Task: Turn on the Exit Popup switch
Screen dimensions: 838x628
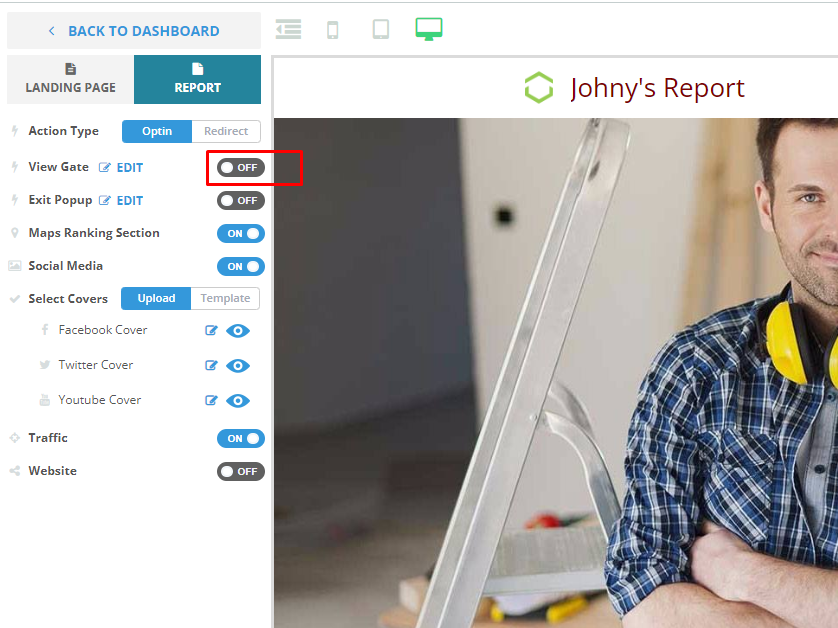Action: coord(240,201)
